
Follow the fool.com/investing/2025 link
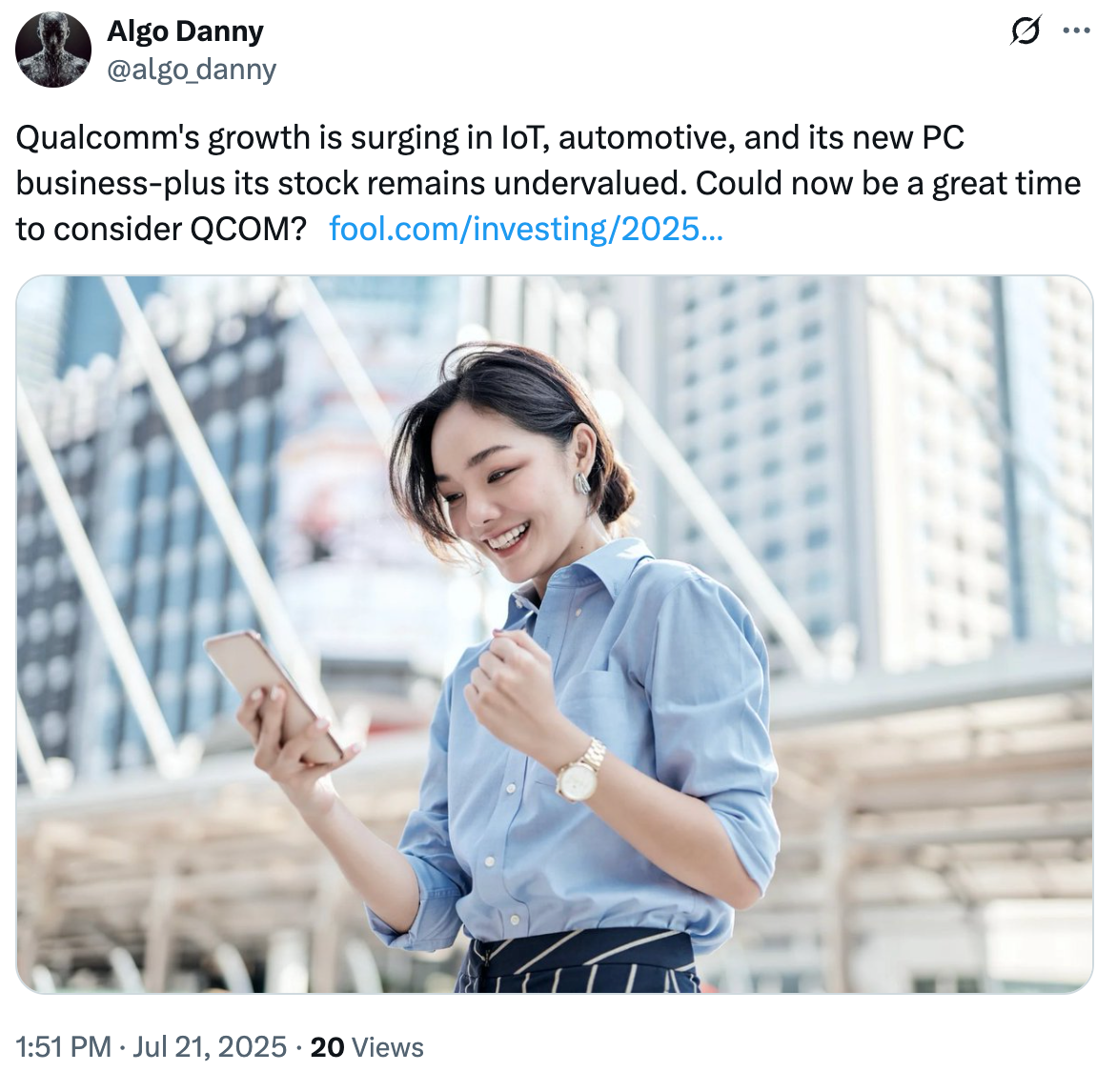point(526,230)
